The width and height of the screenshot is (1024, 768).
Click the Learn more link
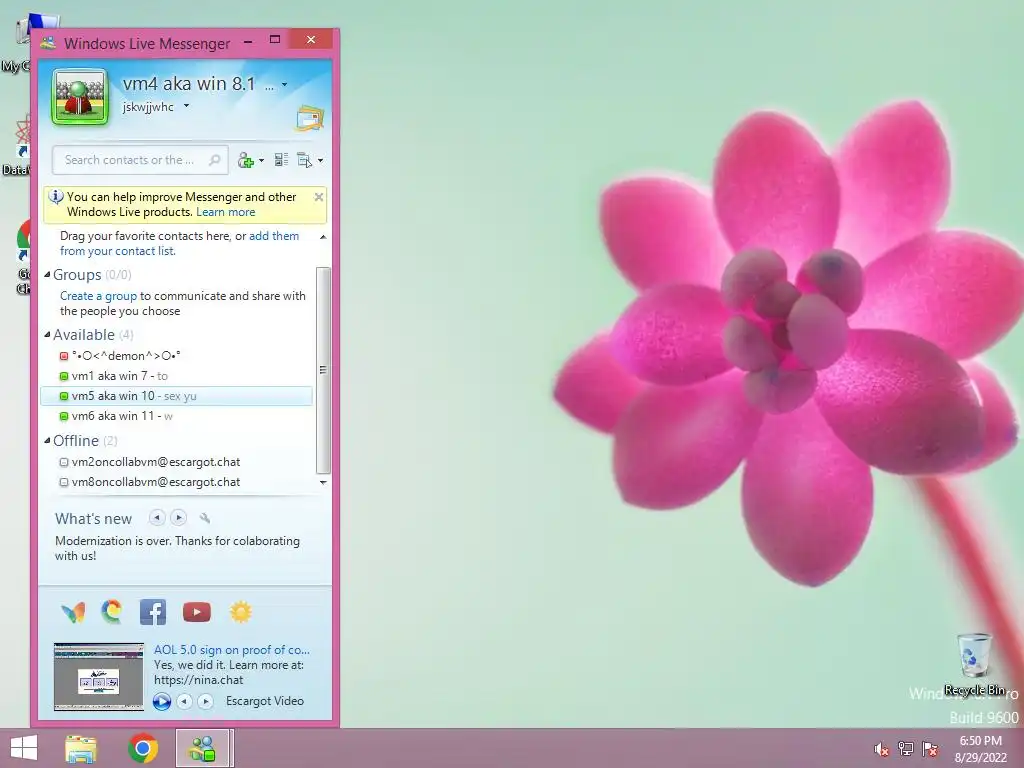point(225,212)
